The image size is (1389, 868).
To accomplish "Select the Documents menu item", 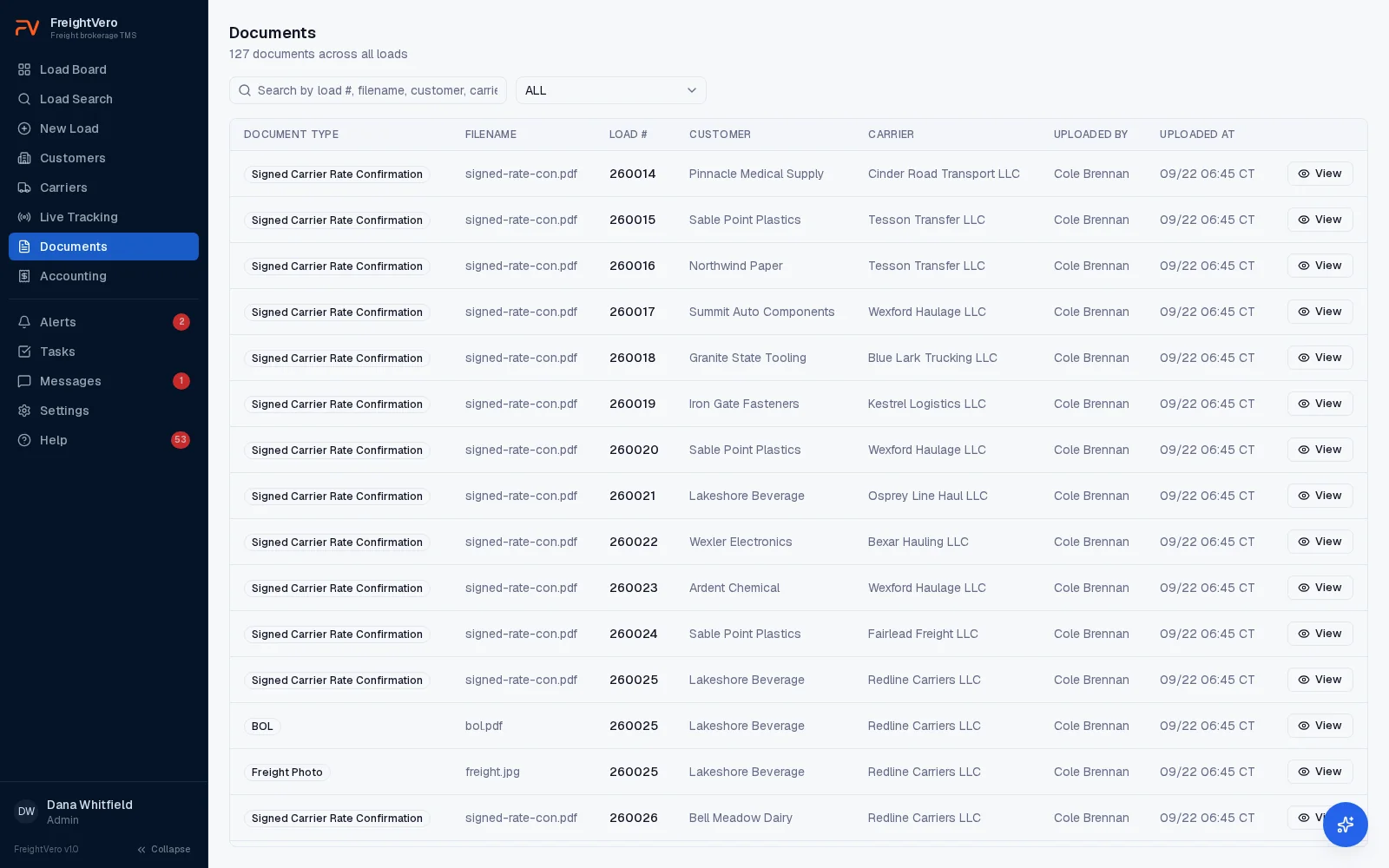I will click(x=103, y=247).
